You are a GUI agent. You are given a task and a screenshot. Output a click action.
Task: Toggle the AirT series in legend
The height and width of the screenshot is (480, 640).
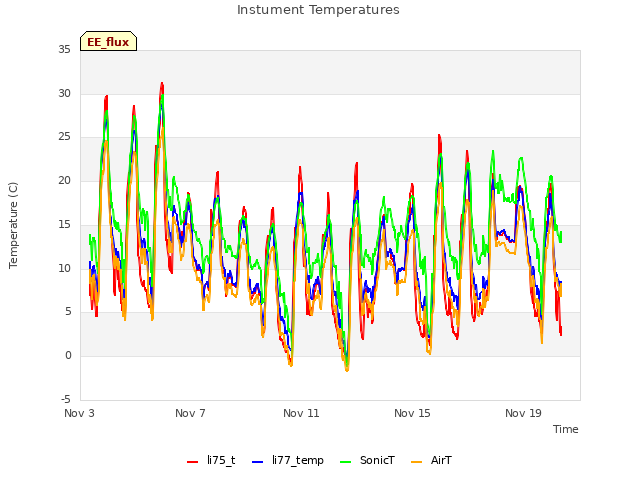tap(431, 460)
